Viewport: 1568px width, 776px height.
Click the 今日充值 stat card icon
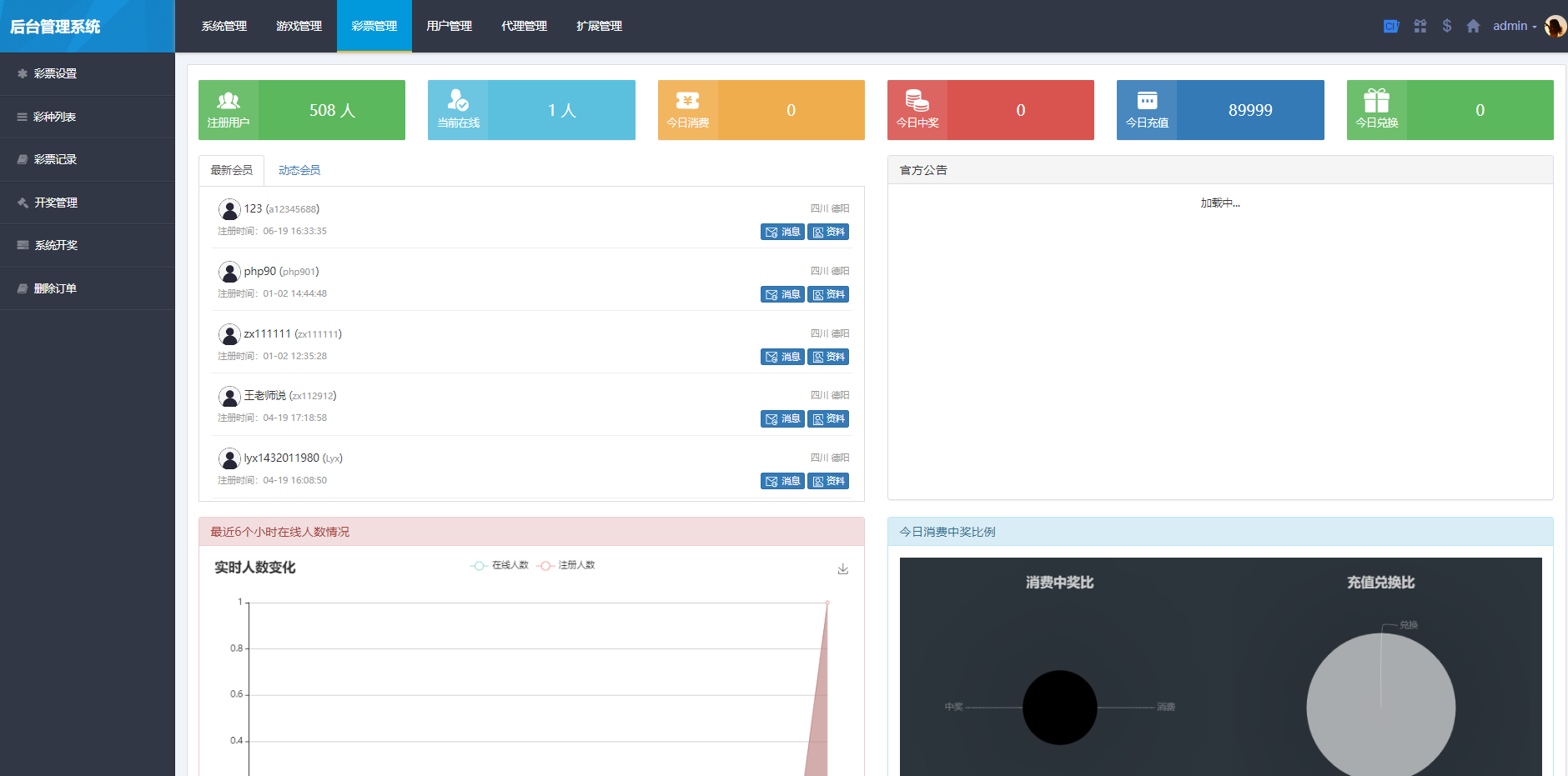[1147, 102]
